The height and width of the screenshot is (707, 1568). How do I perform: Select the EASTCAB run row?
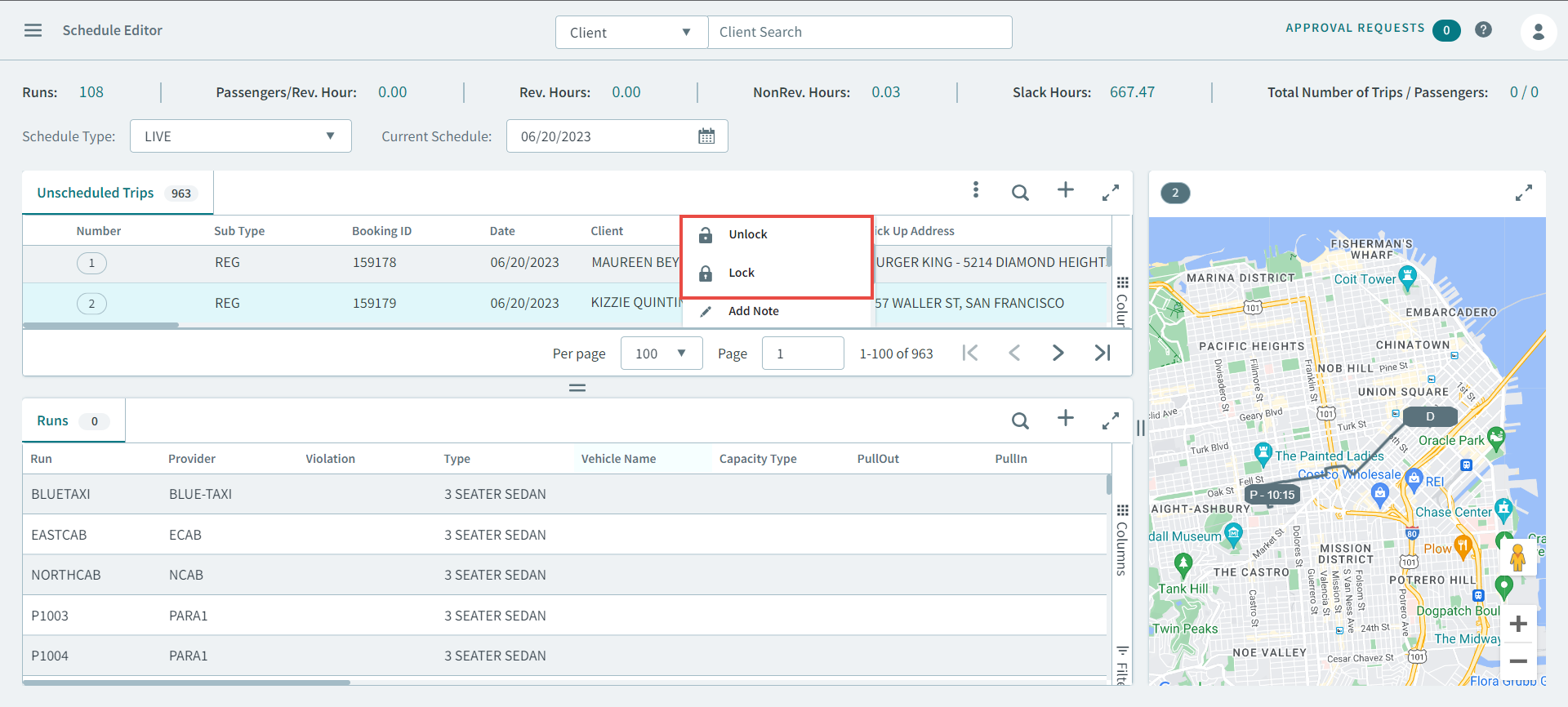564,535
